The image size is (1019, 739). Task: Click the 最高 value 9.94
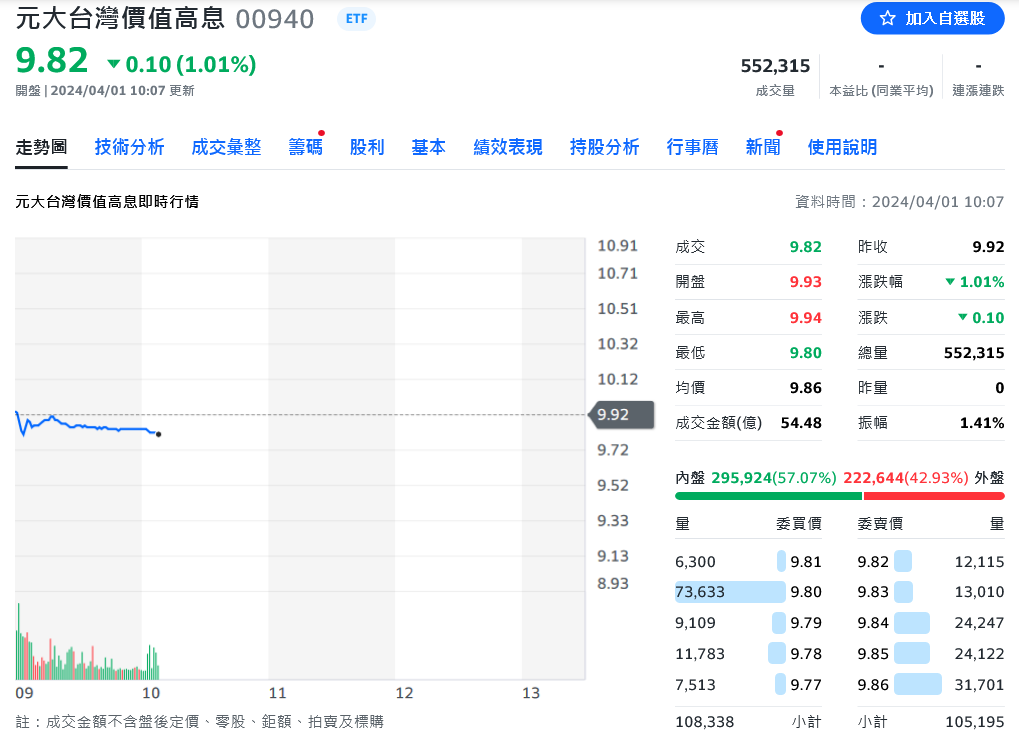805,318
